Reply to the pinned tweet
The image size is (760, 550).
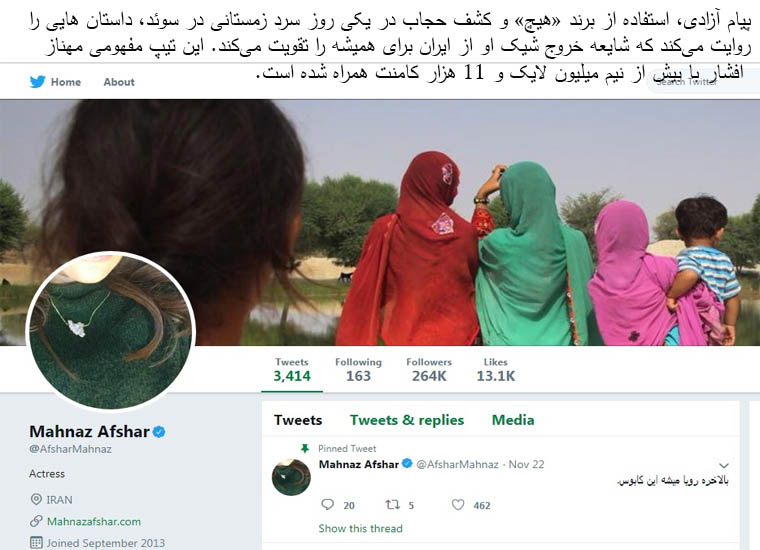[x=328, y=504]
